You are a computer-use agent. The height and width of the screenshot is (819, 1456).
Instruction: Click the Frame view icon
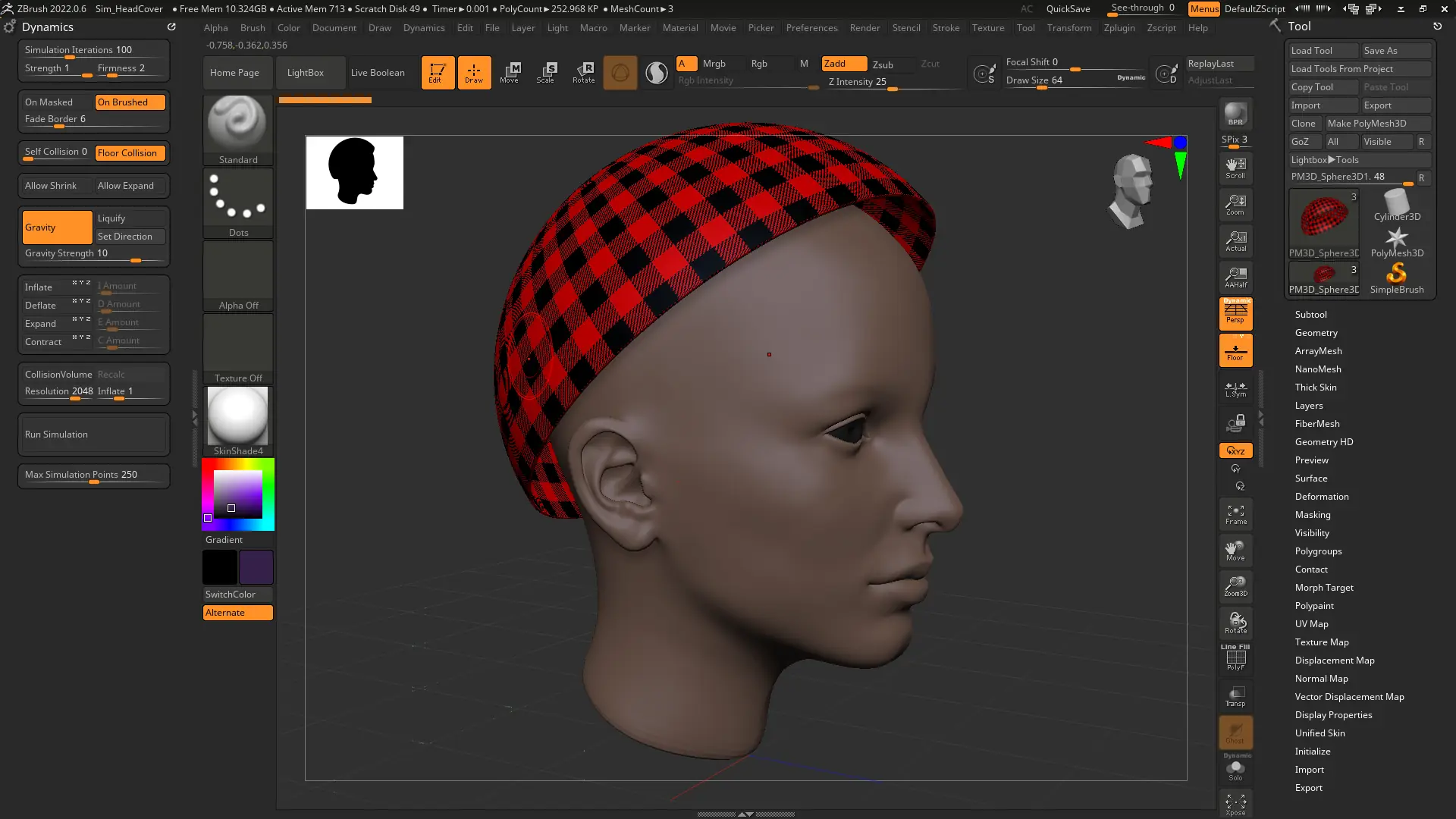(x=1235, y=514)
